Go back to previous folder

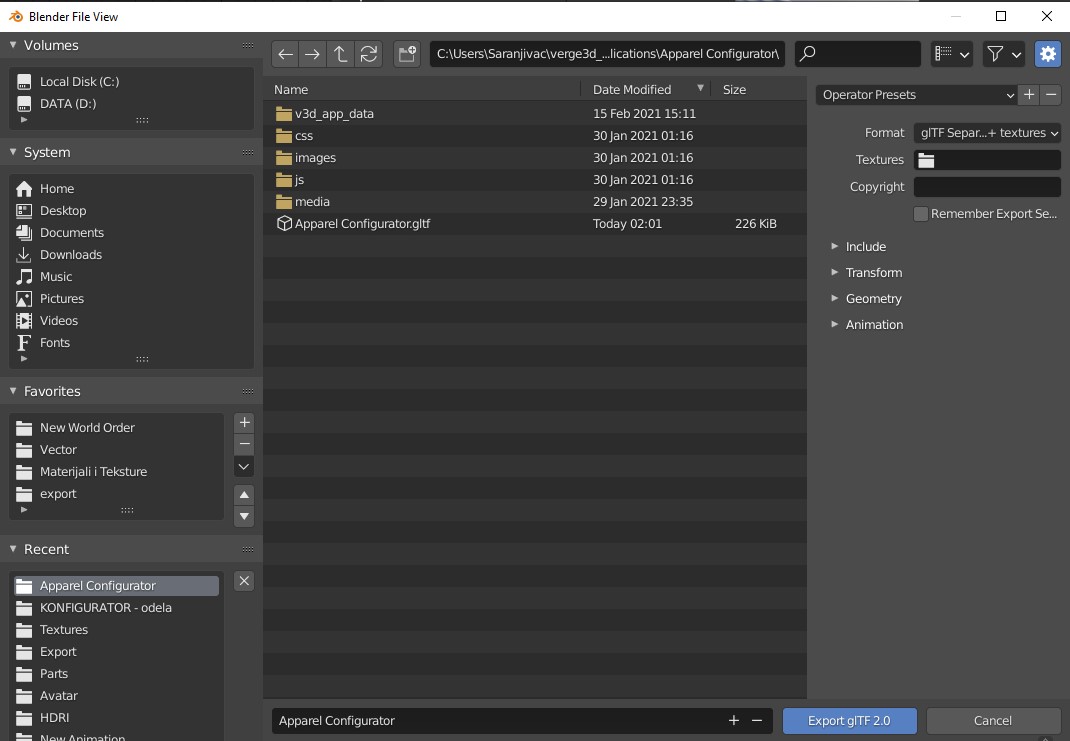tap(285, 54)
